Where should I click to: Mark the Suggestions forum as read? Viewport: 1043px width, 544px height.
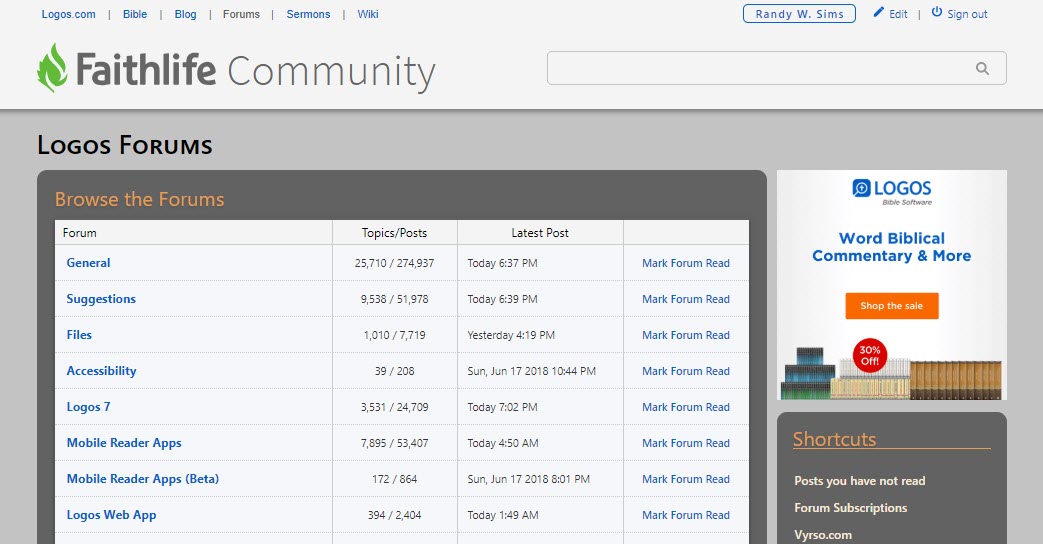point(686,299)
